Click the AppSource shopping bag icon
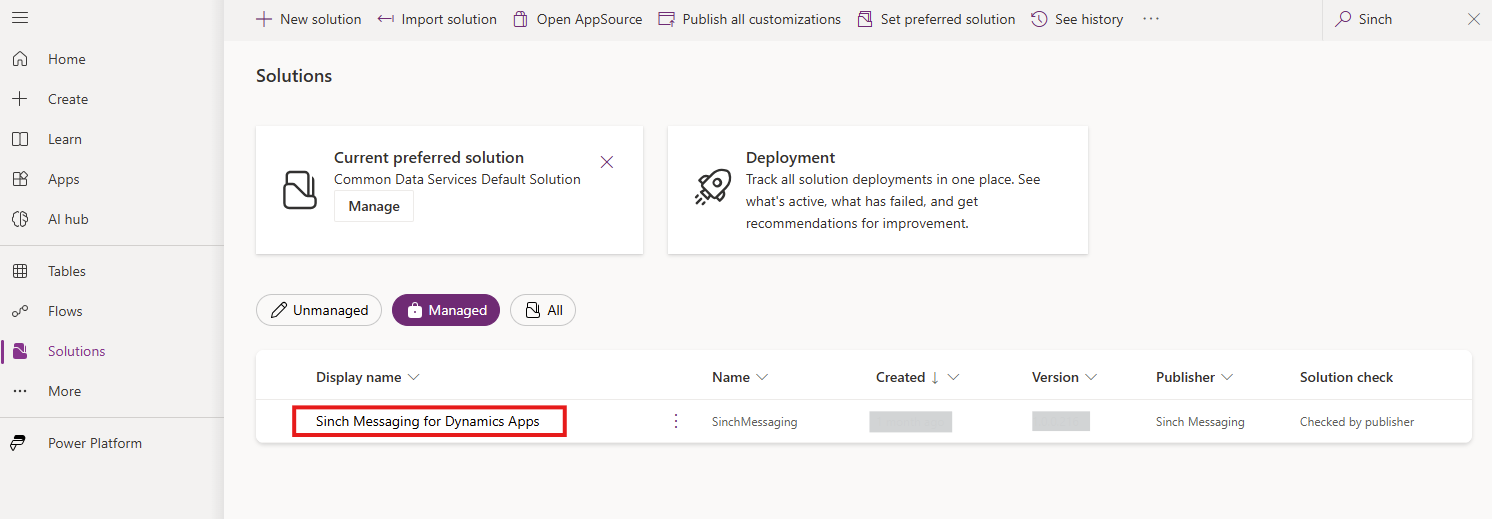The height and width of the screenshot is (519, 1492). click(x=520, y=19)
